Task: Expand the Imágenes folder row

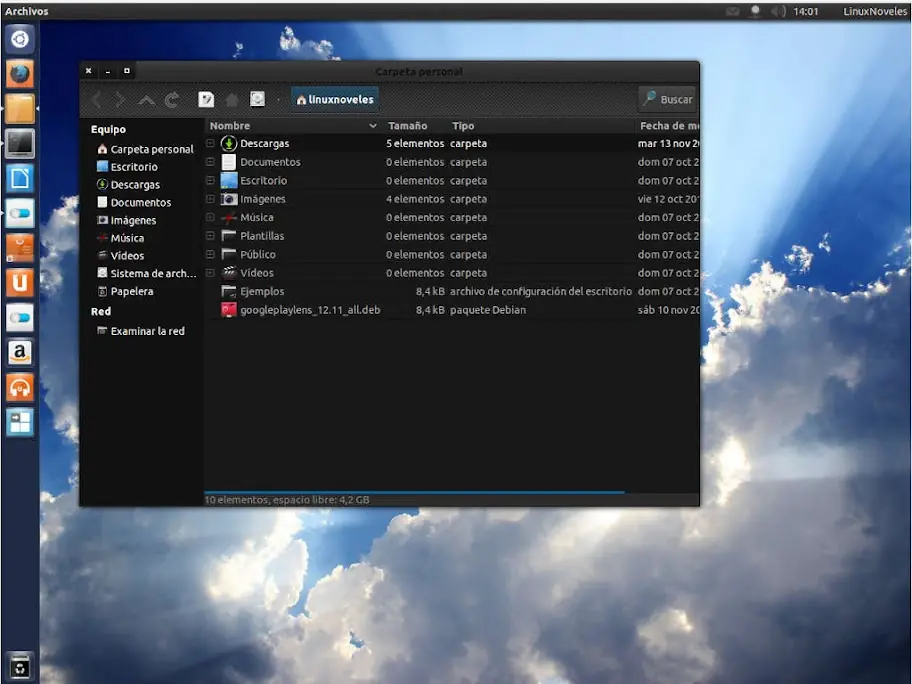Action: [211, 199]
